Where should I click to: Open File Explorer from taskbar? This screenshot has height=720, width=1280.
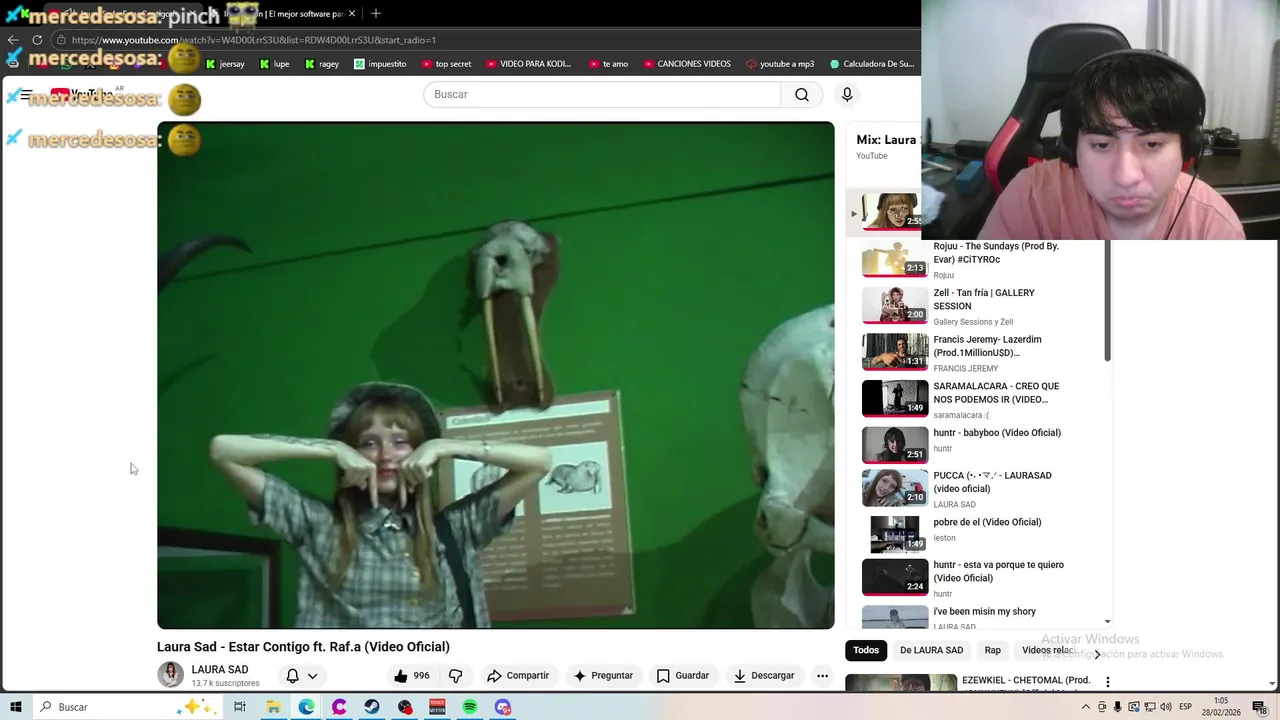[273, 707]
